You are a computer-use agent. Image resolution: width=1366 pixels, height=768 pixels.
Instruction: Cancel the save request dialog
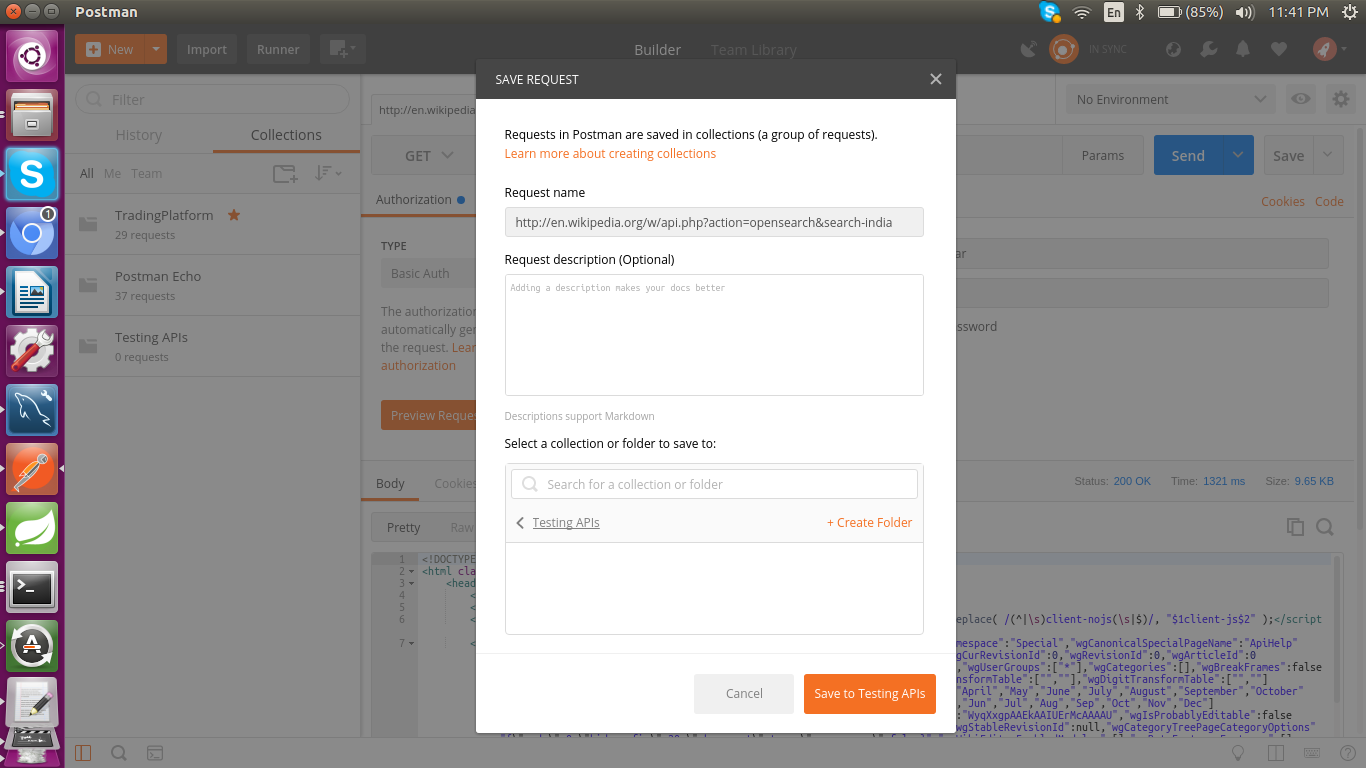(744, 694)
